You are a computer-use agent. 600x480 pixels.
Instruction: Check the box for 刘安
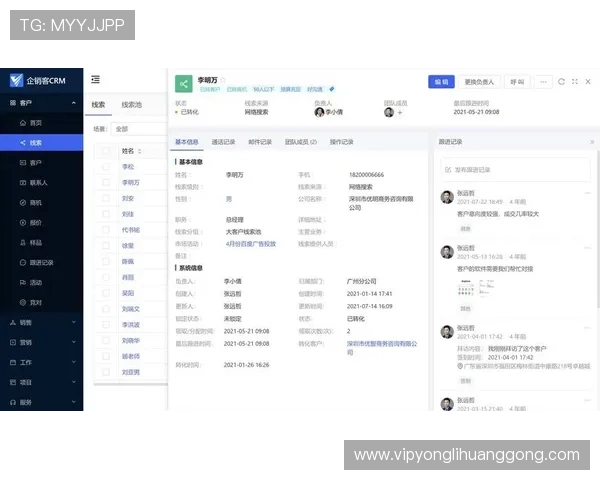(106, 198)
